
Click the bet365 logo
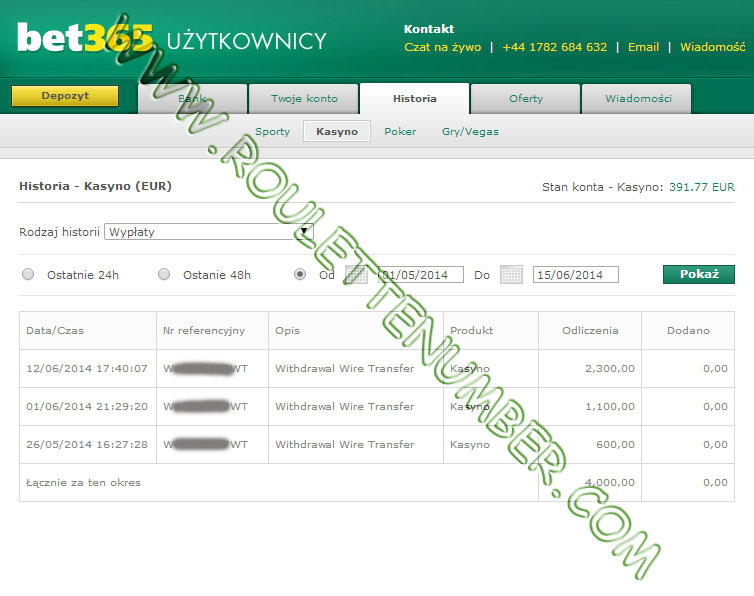click(85, 38)
